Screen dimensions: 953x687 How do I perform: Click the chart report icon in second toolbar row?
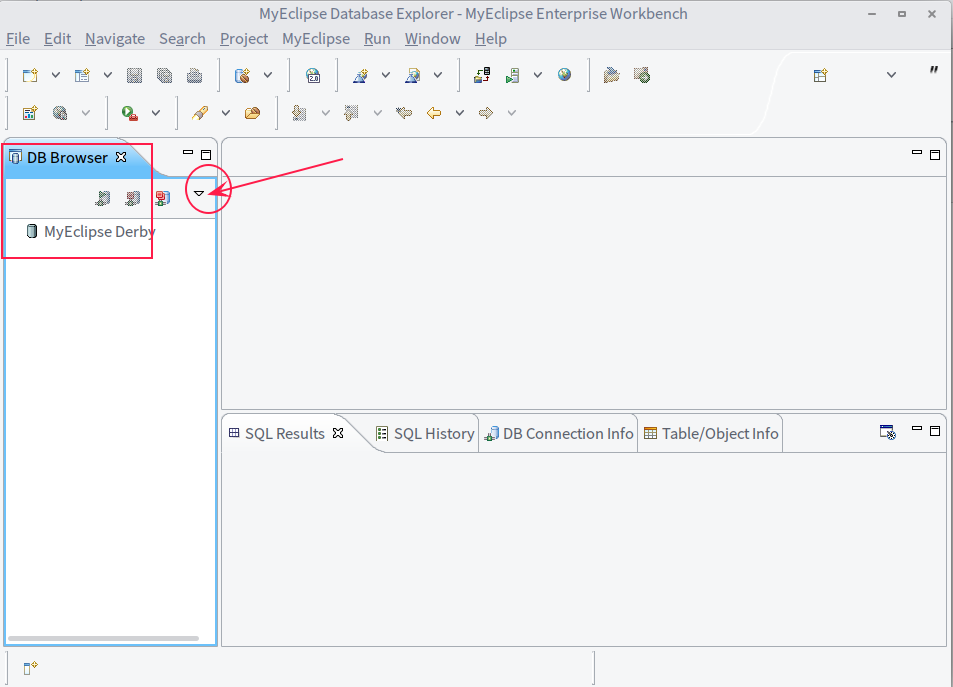pos(30,113)
